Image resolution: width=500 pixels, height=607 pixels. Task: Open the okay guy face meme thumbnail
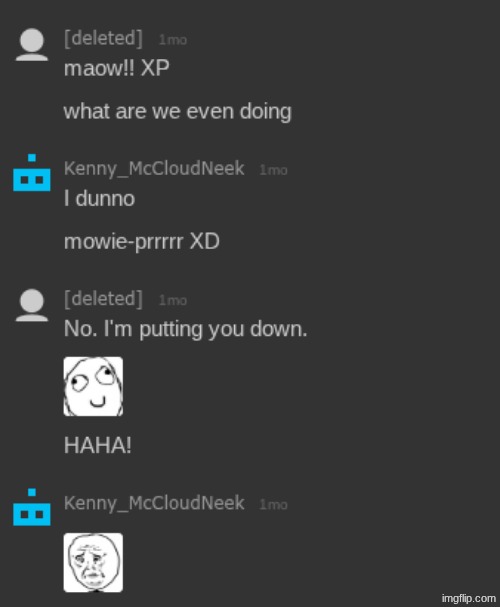click(x=93, y=562)
